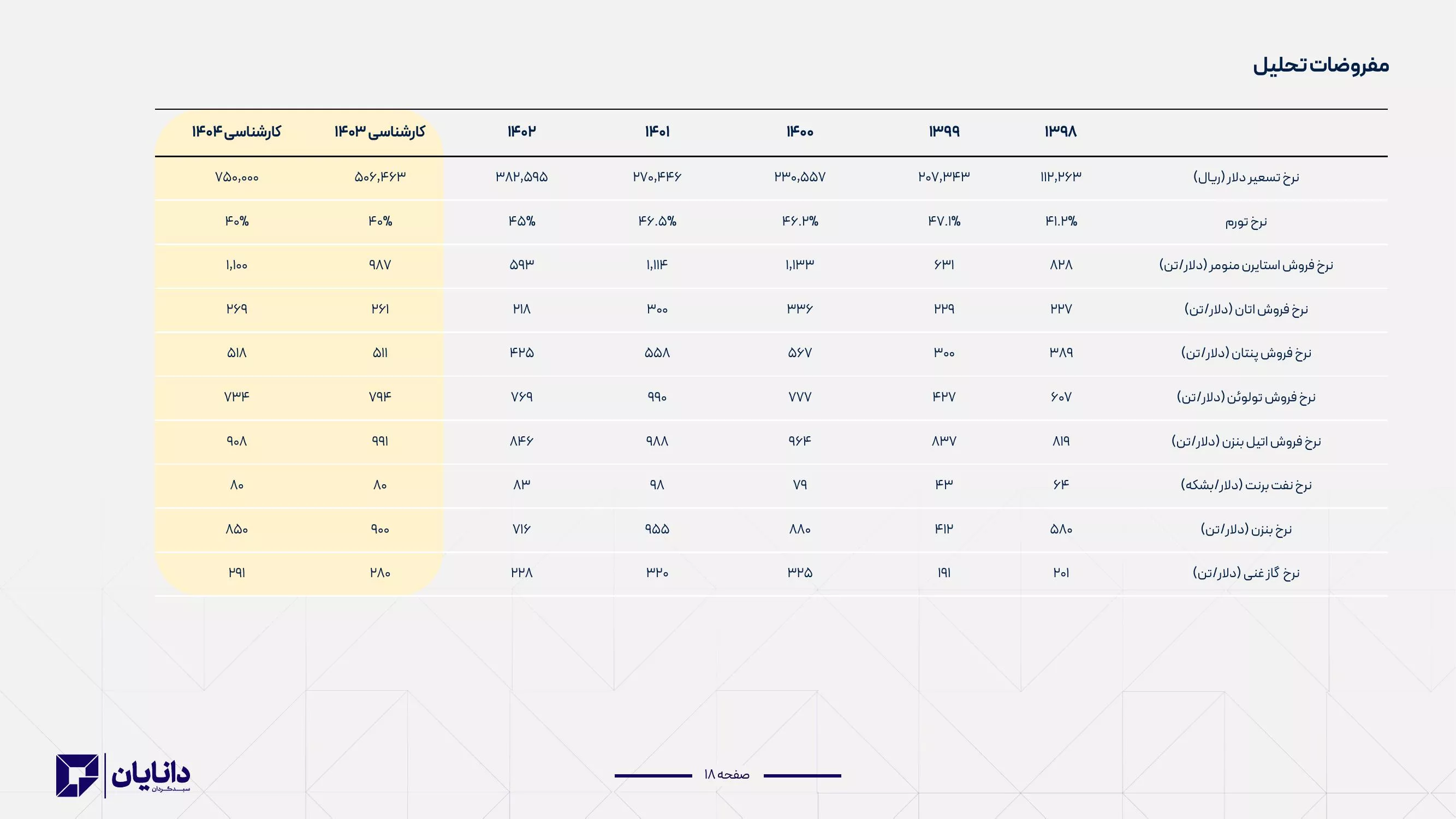Select row label نرخ نفت برنت

point(1246,485)
